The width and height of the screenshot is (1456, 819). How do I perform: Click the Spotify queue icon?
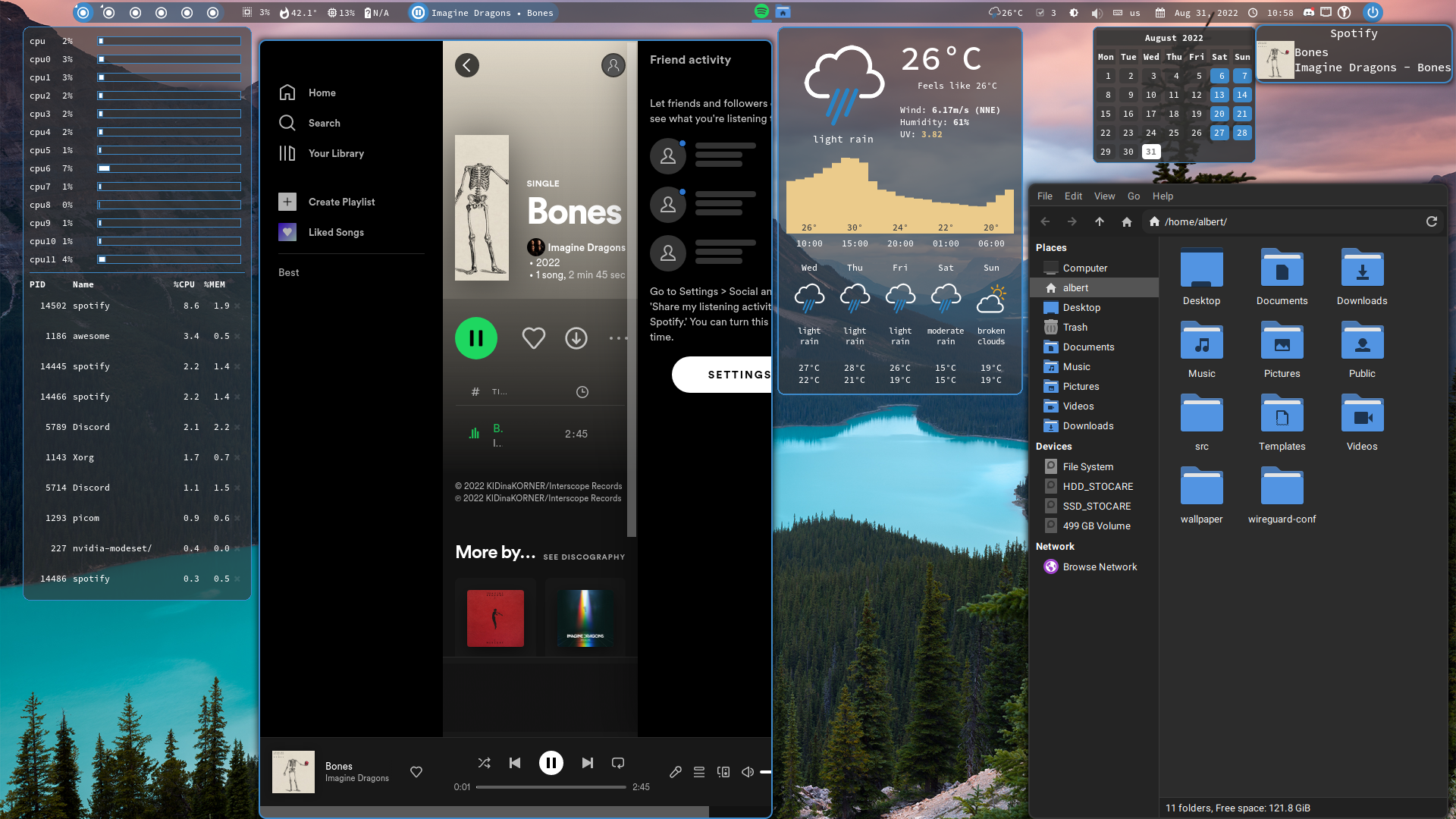[699, 771]
